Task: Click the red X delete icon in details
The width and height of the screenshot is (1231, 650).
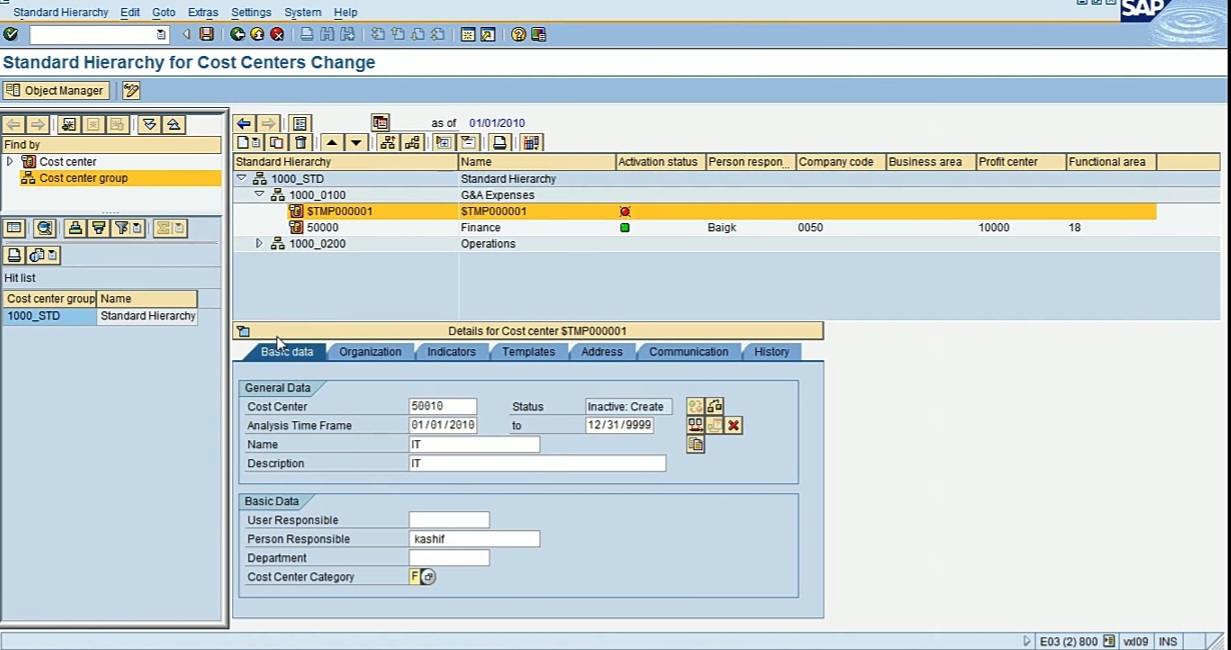Action: point(734,426)
